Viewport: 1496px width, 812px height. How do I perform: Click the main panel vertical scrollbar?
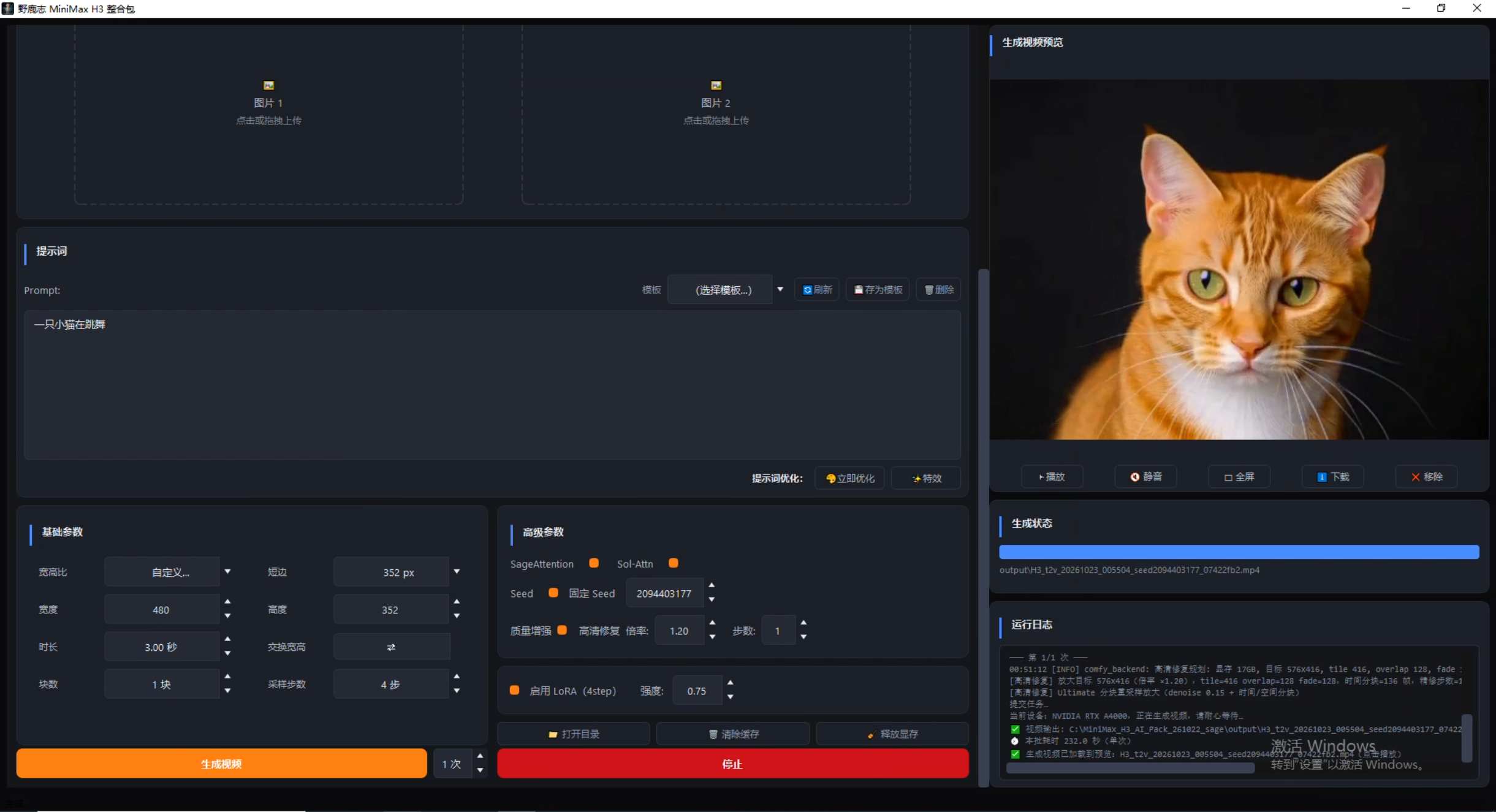coord(983,527)
